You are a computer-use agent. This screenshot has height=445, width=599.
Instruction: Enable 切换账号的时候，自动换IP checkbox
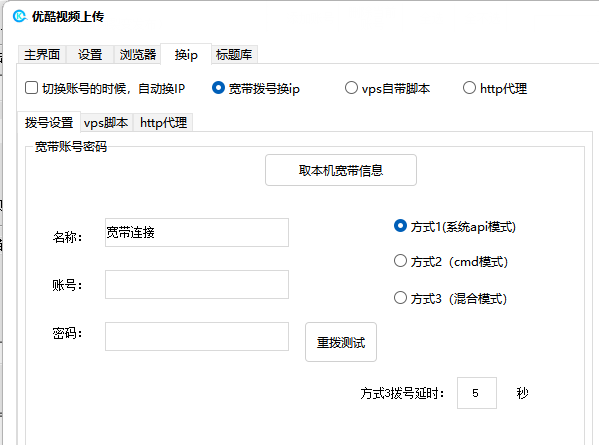(31, 88)
